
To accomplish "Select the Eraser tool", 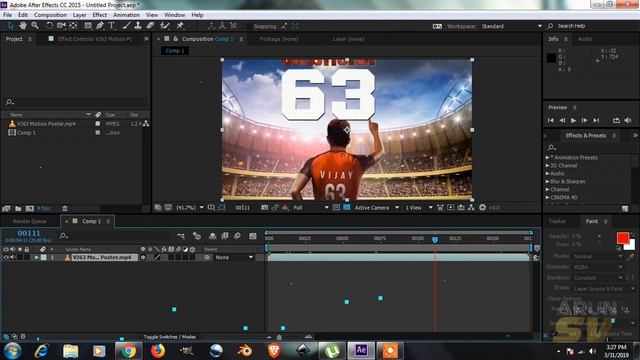I will [x=150, y=26].
